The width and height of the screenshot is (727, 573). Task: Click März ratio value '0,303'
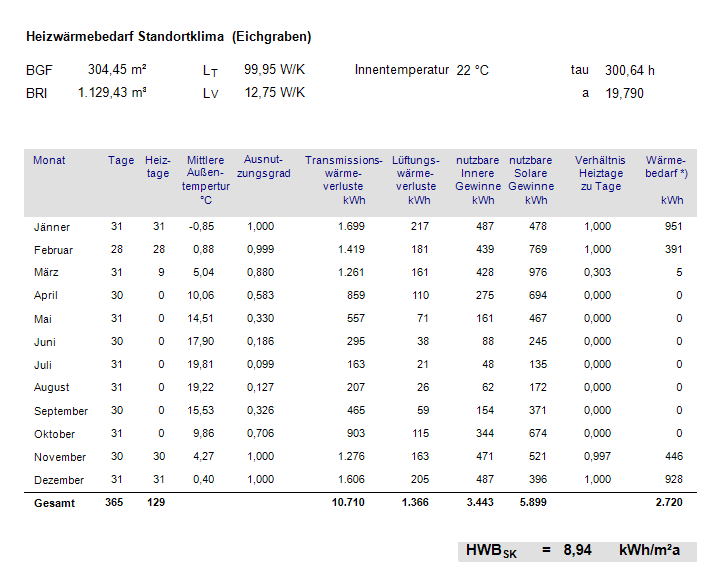coord(597,273)
